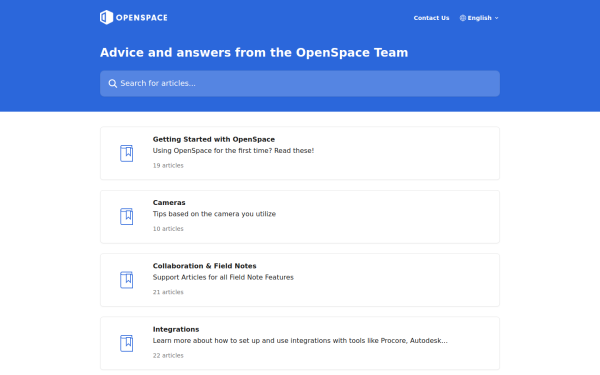Image resolution: width=600 pixels, height=375 pixels.
Task: Click the '19 articles' count
Action: 168,166
